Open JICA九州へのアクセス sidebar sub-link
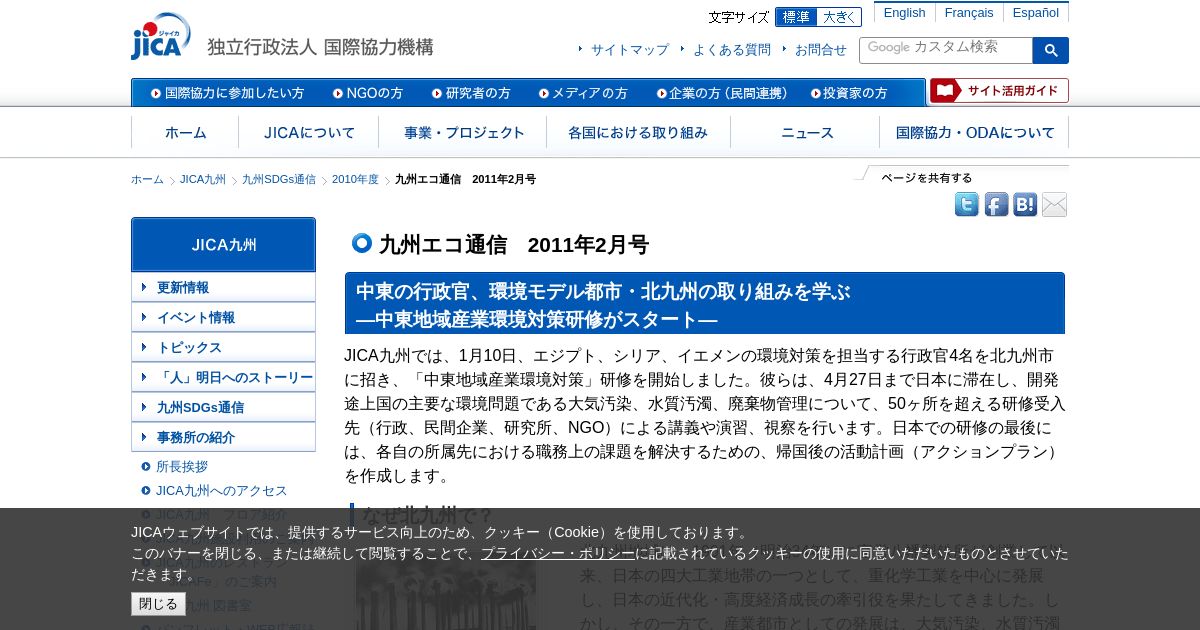Image resolution: width=1200 pixels, height=630 pixels. point(222,491)
